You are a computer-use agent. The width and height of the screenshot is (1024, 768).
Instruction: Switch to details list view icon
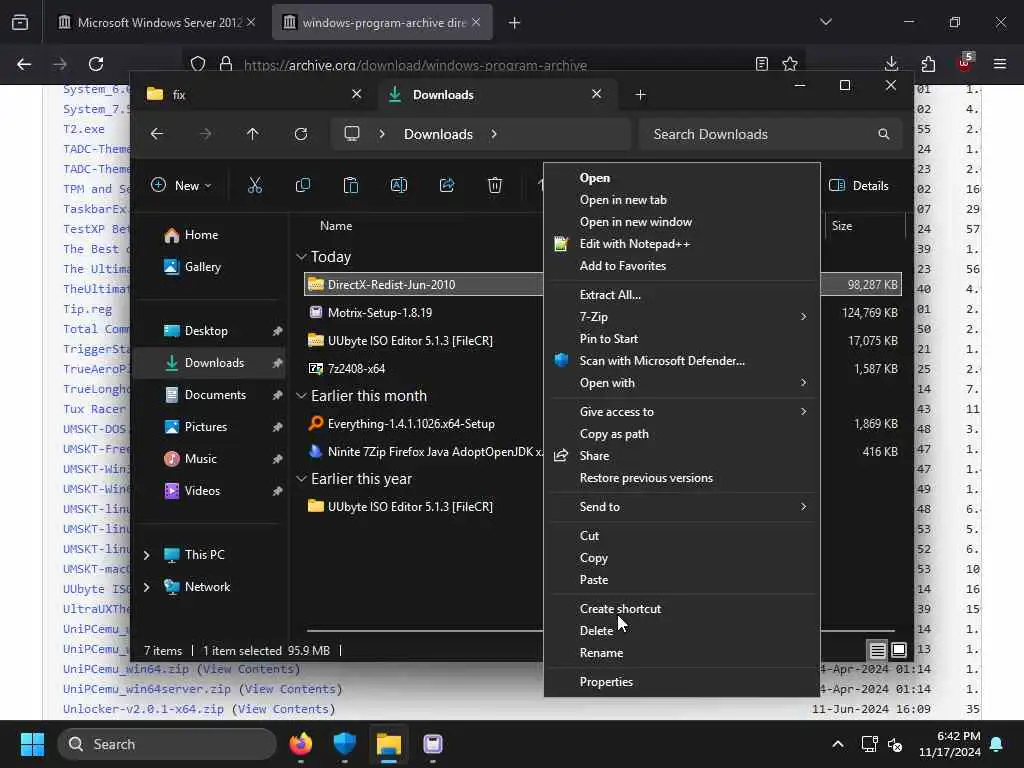coord(877,650)
